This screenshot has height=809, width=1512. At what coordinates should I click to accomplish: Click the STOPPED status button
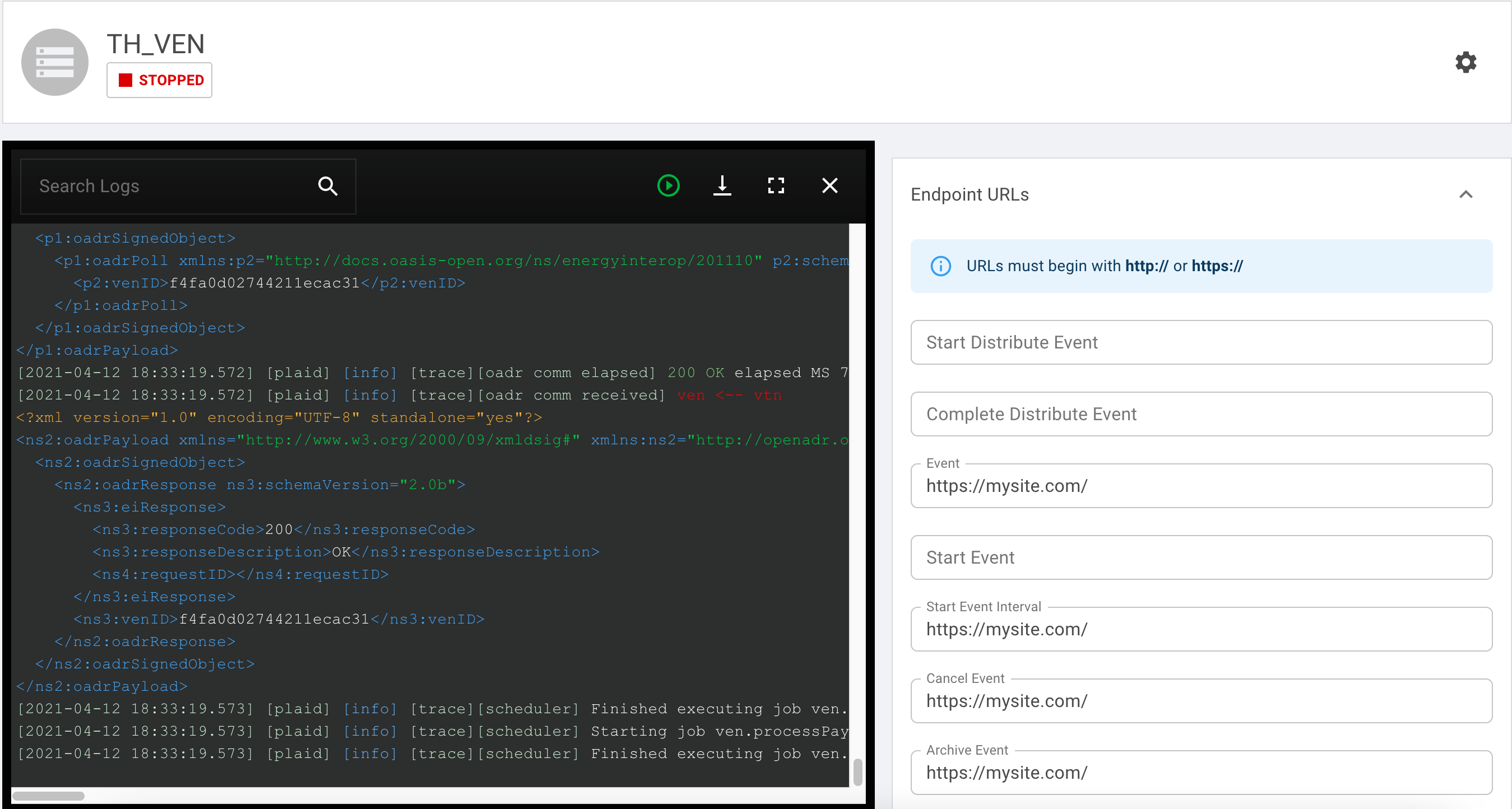tap(159, 80)
